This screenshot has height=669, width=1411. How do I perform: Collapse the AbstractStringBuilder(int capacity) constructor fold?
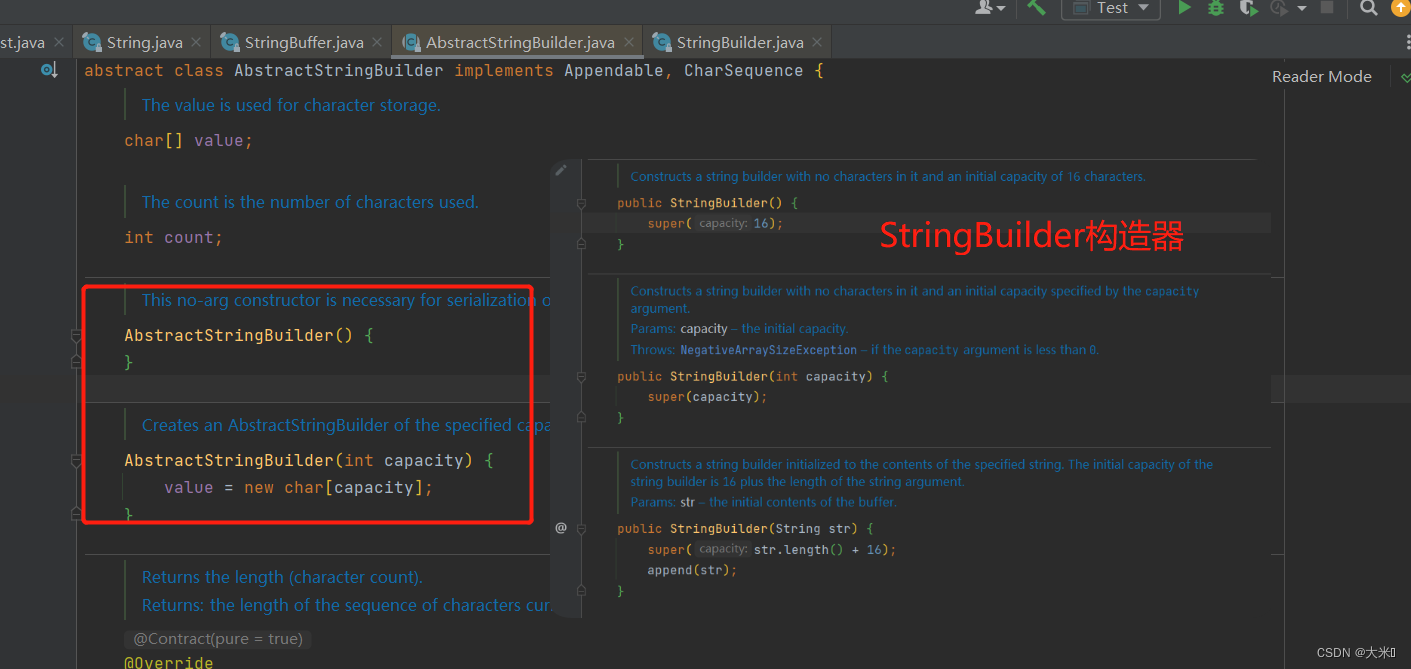click(x=76, y=461)
